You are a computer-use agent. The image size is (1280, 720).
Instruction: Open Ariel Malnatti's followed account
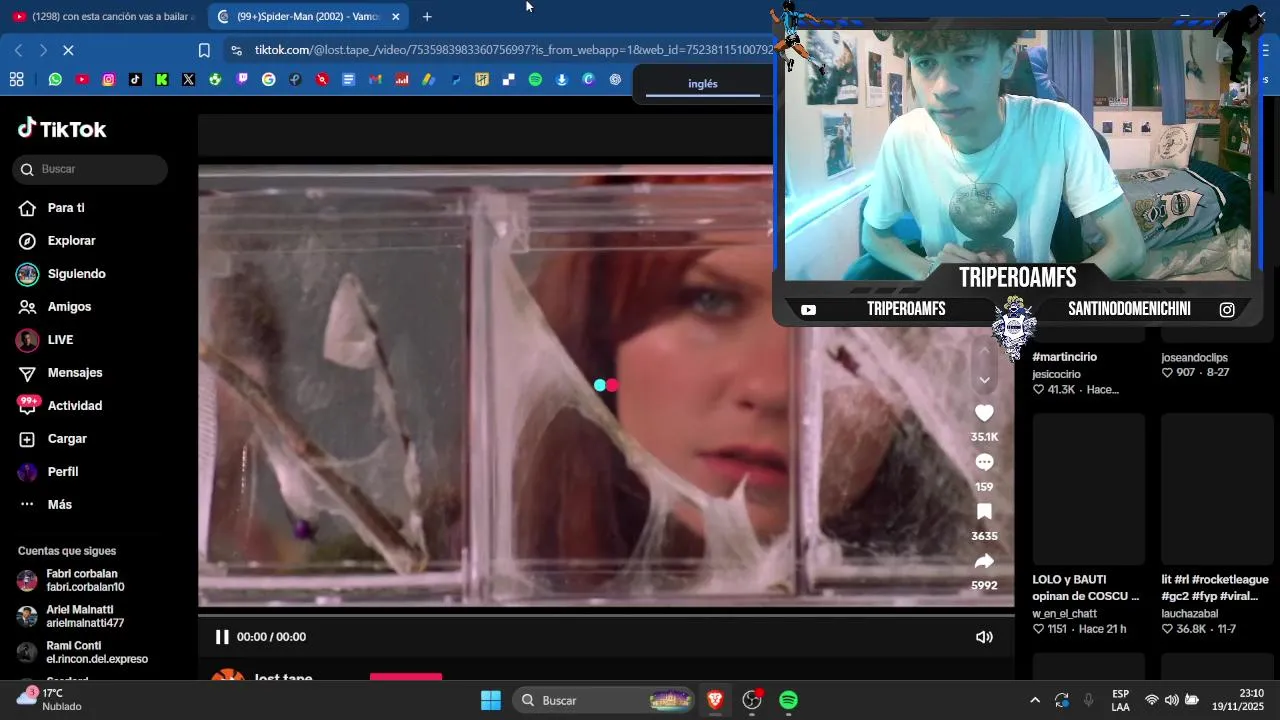(84, 616)
